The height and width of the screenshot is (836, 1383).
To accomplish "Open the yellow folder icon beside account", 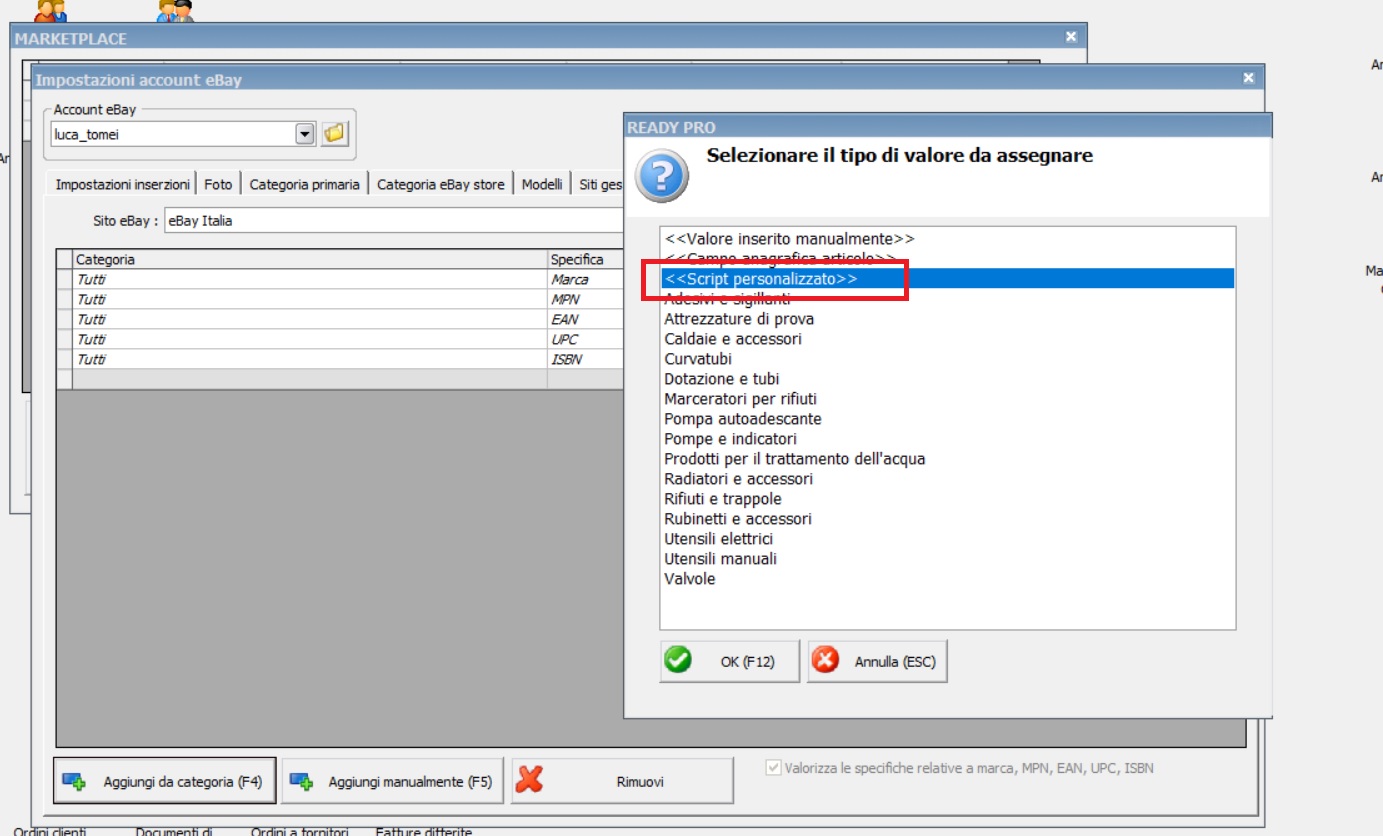I will (334, 133).
